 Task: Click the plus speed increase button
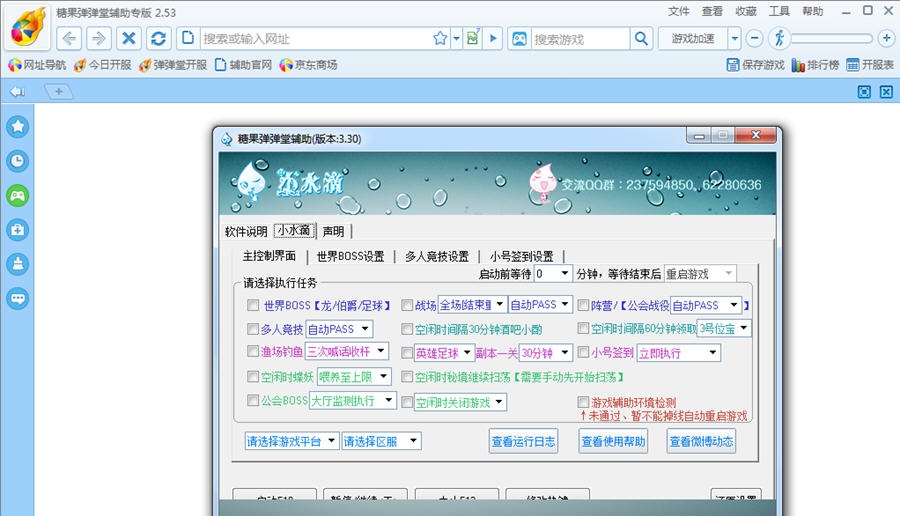[x=886, y=38]
